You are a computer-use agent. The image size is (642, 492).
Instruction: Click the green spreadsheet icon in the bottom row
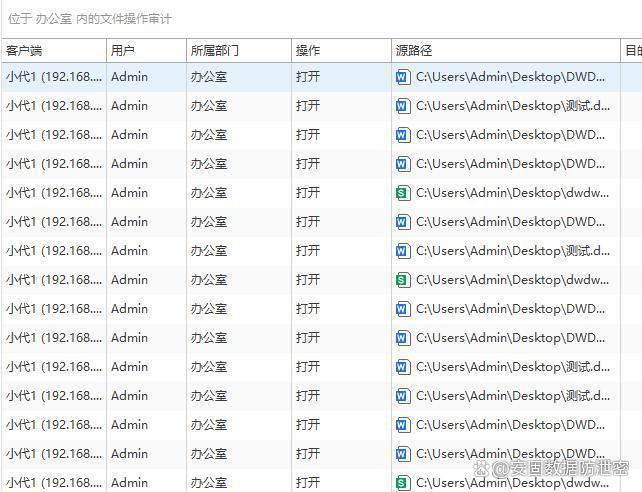point(403,483)
